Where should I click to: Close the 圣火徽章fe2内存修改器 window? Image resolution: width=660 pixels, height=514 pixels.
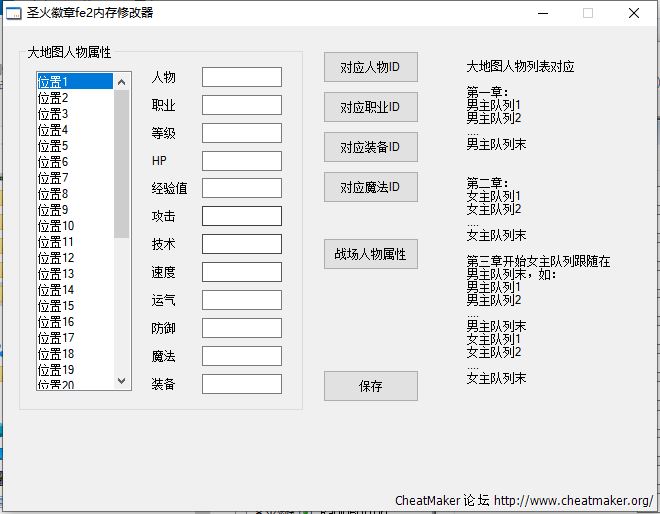pos(634,14)
